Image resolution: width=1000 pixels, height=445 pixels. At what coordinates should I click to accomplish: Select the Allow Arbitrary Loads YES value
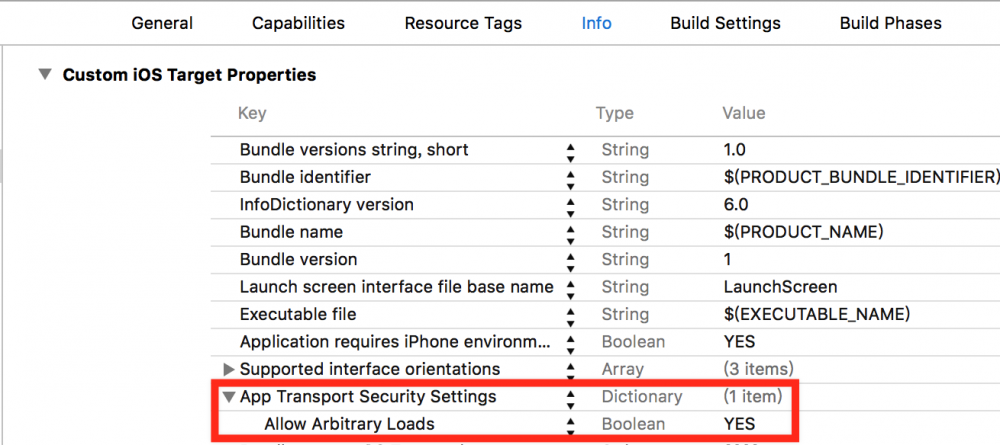[739, 424]
